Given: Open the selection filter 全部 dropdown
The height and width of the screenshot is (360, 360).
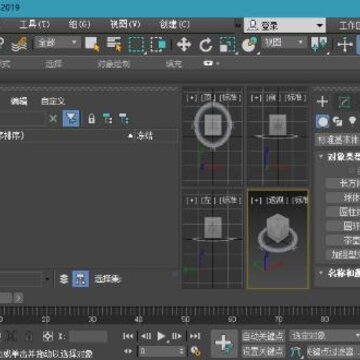Looking at the screenshot, I should click(57, 43).
